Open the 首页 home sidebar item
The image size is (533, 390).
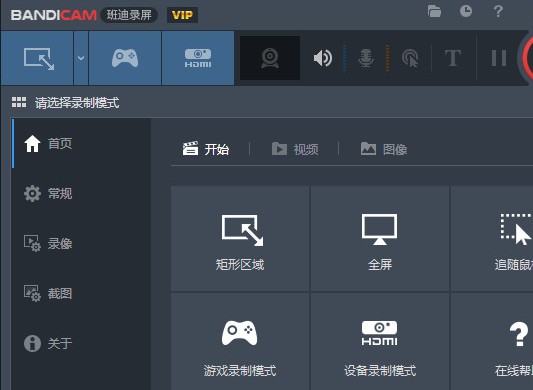pos(82,143)
